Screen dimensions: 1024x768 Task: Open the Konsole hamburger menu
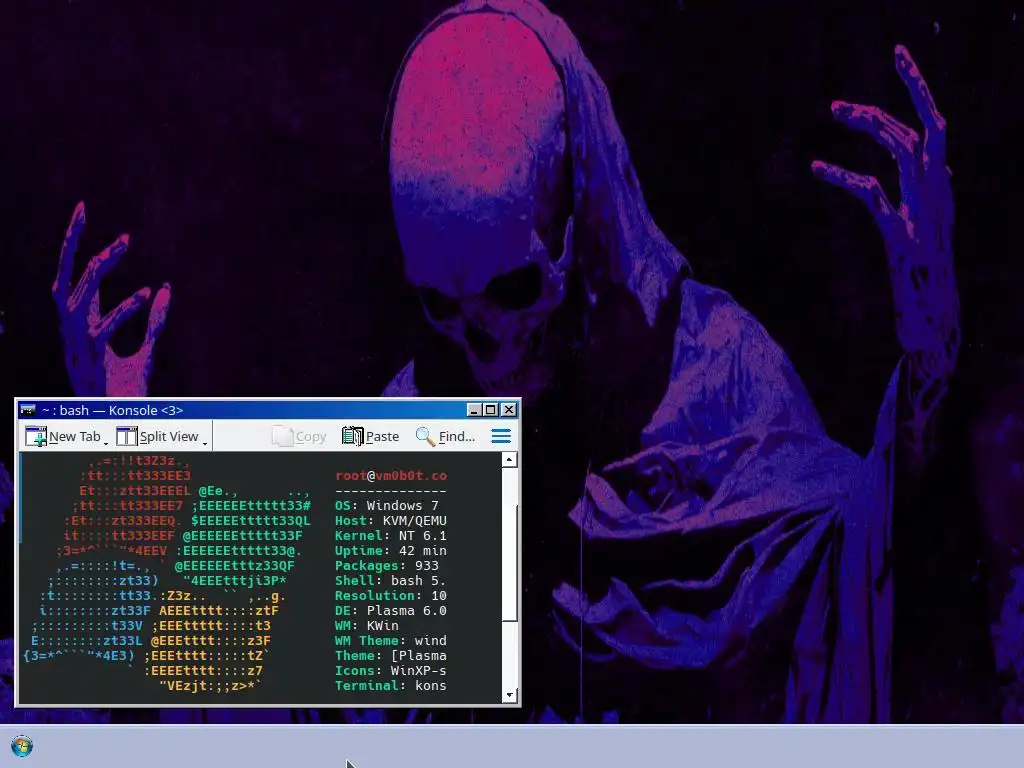pyautogui.click(x=501, y=436)
